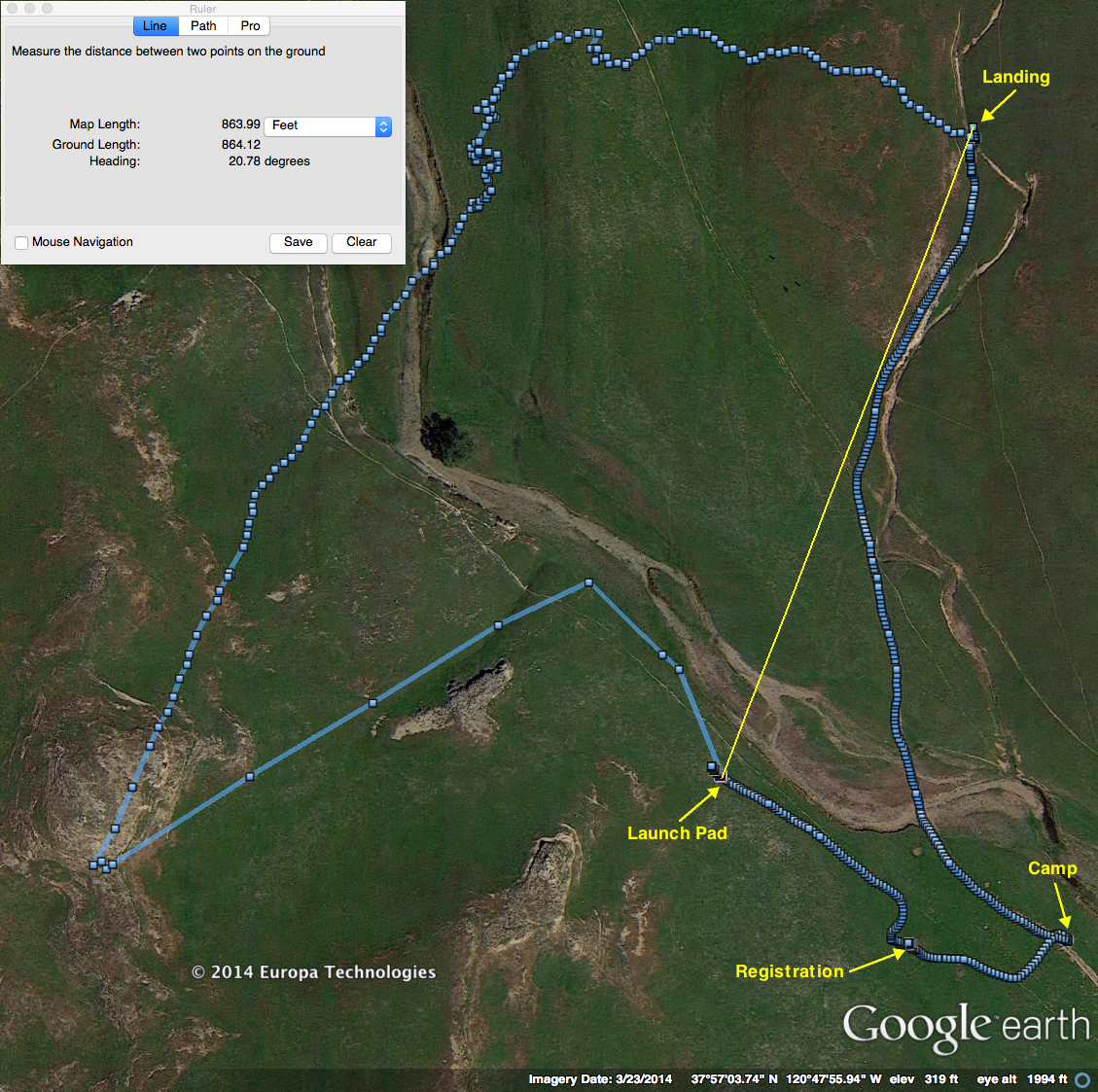Click the lone dark tree beside the creek
Screen dimensions: 1098x1092
point(446,438)
